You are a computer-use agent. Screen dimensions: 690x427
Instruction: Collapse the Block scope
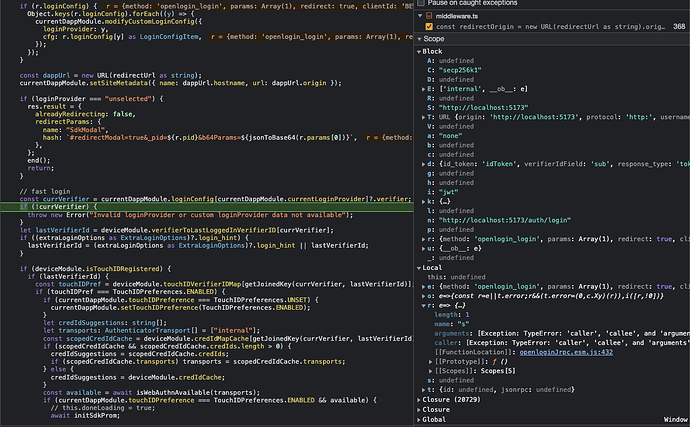coord(419,52)
